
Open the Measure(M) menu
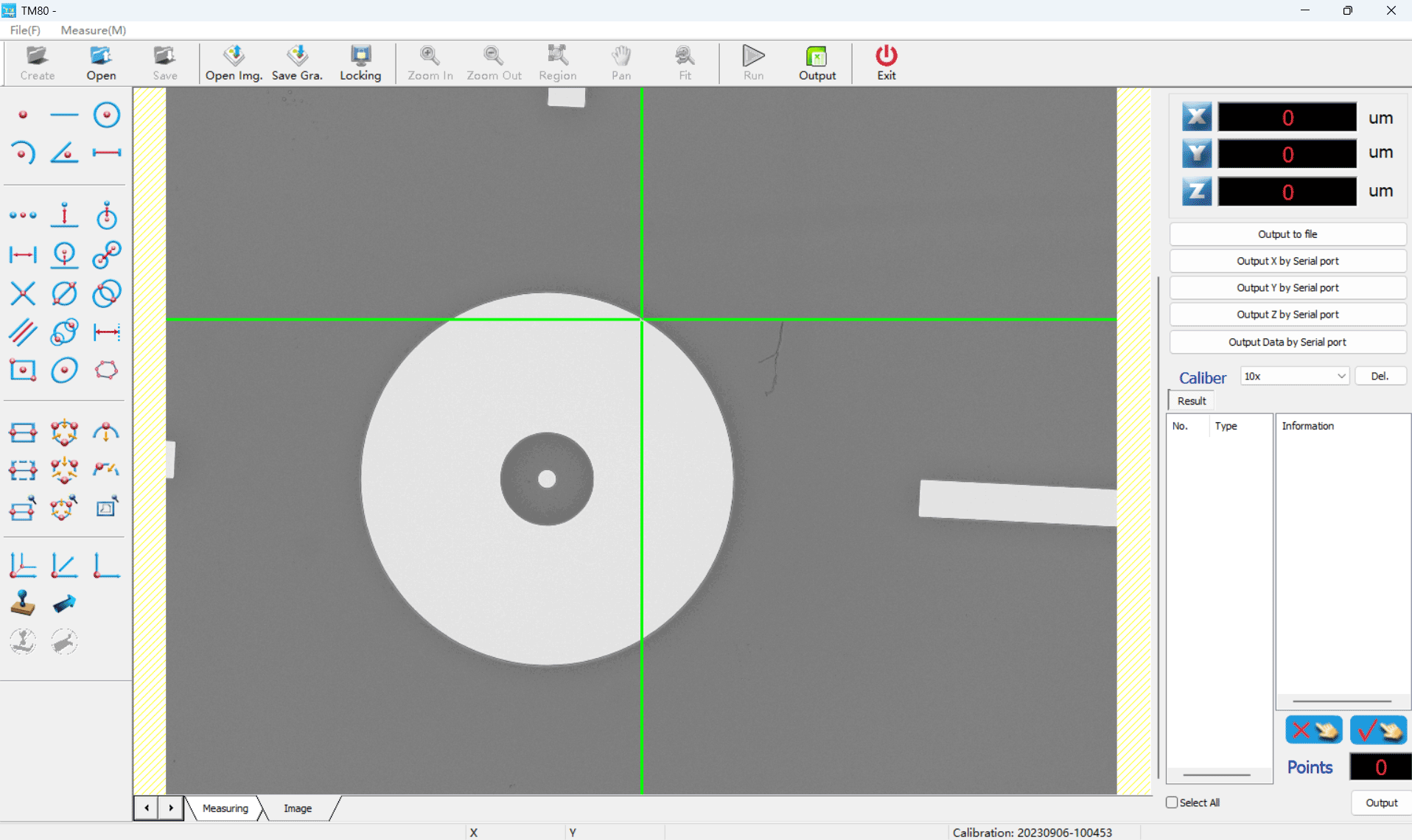(93, 30)
